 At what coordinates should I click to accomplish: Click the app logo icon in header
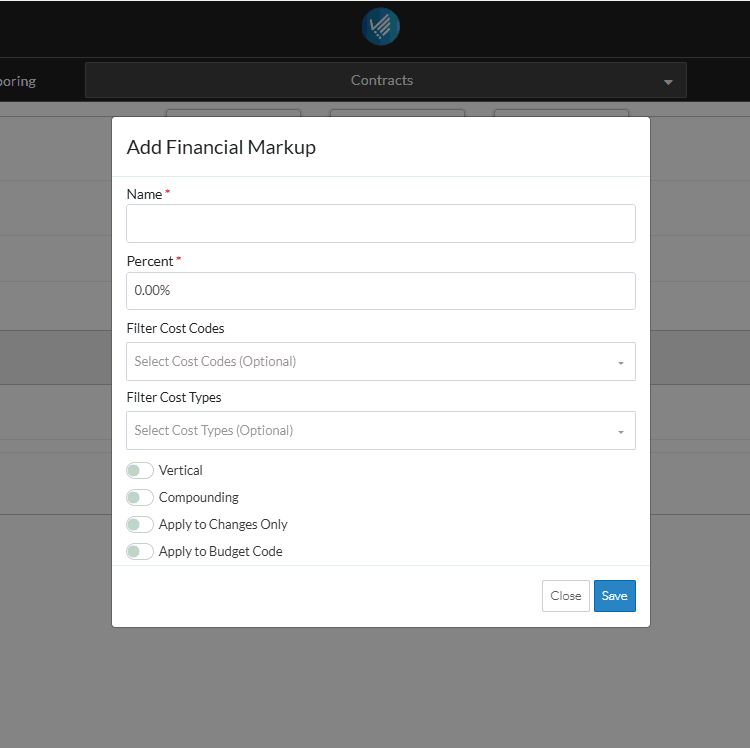click(381, 27)
